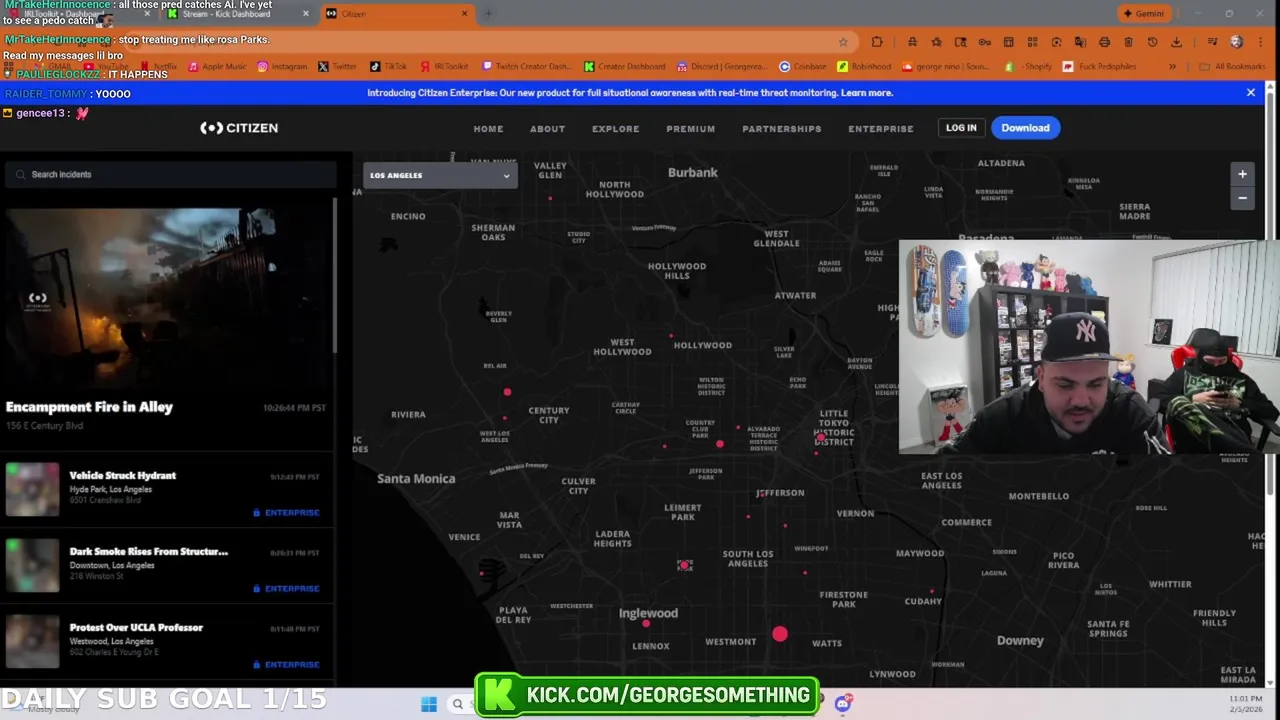Image resolution: width=1280 pixels, height=720 pixels.
Task: Open the PARTNERSHIPS page
Action: tap(781, 129)
